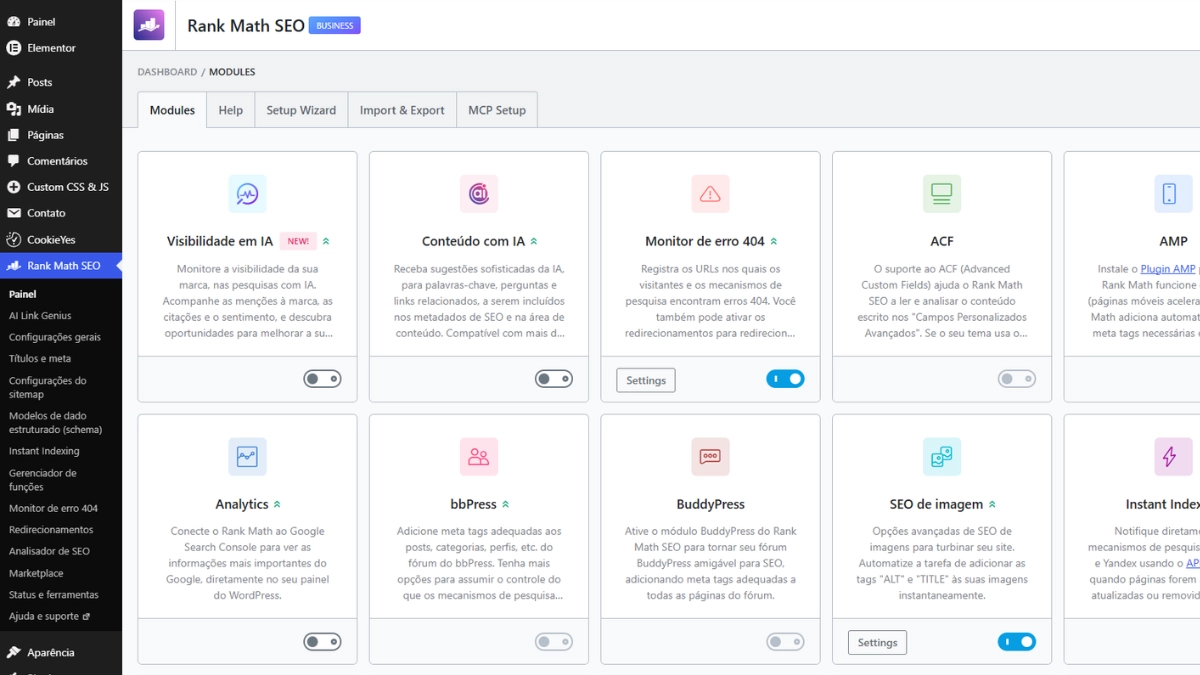
Task: Open Analisador de SEO in the sidebar
Action: [x=49, y=551]
